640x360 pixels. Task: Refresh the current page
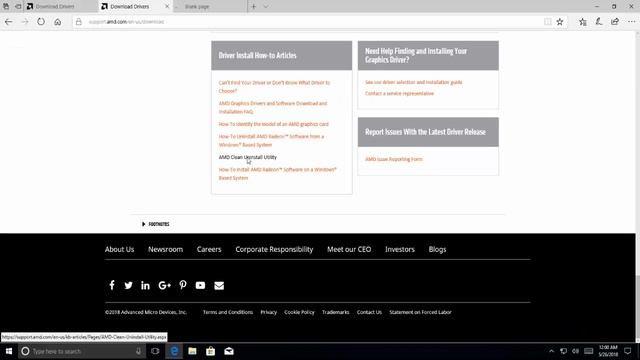pos(41,22)
